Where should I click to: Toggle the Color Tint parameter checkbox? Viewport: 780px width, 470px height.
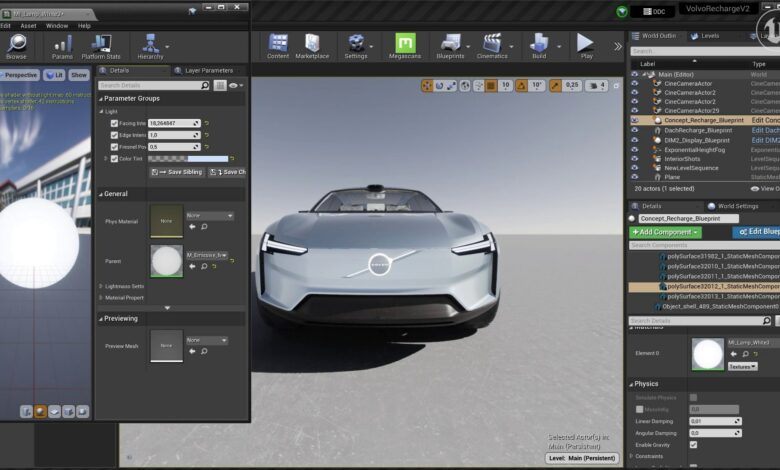coord(114,159)
